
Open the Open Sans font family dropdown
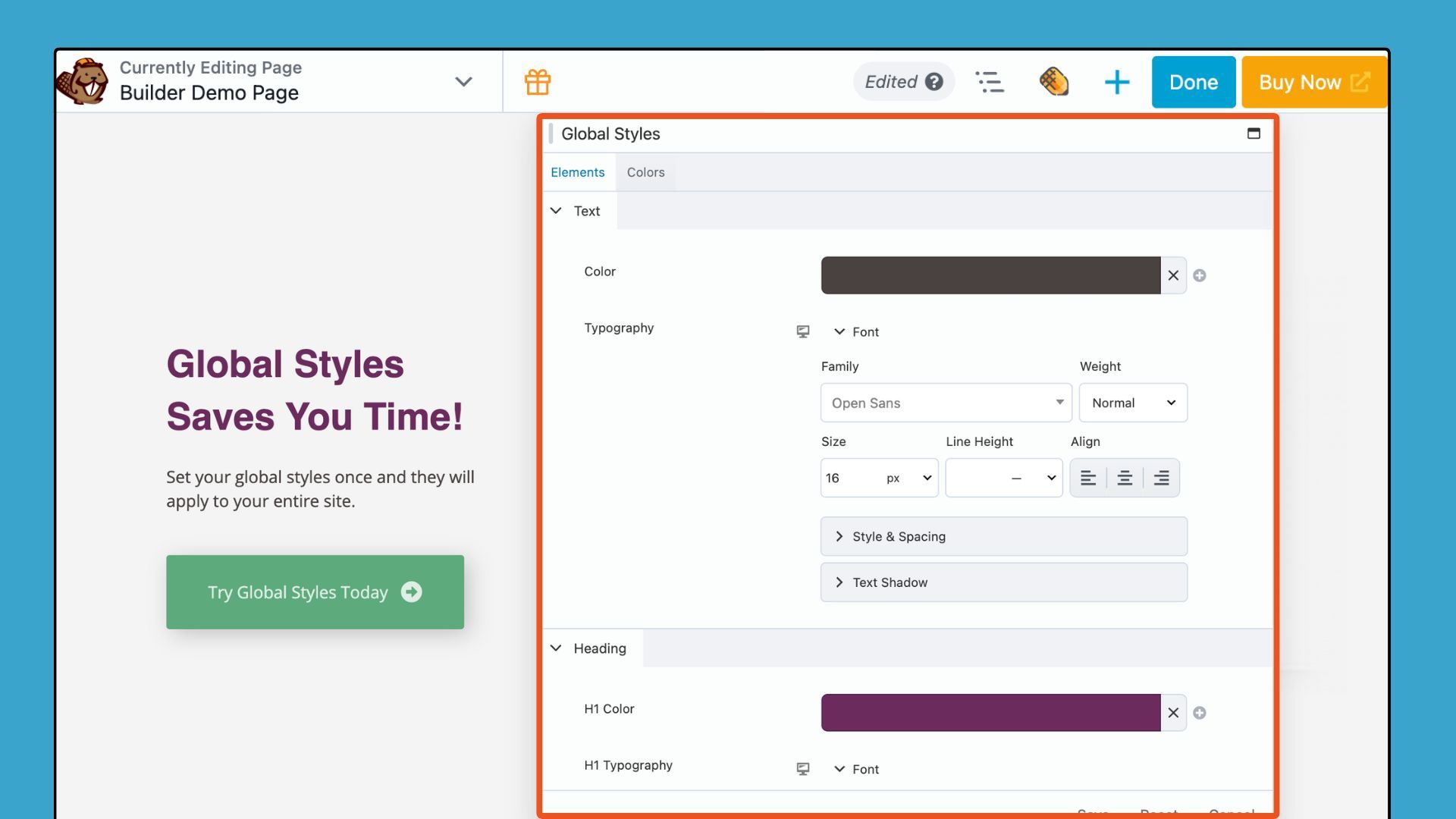945,403
